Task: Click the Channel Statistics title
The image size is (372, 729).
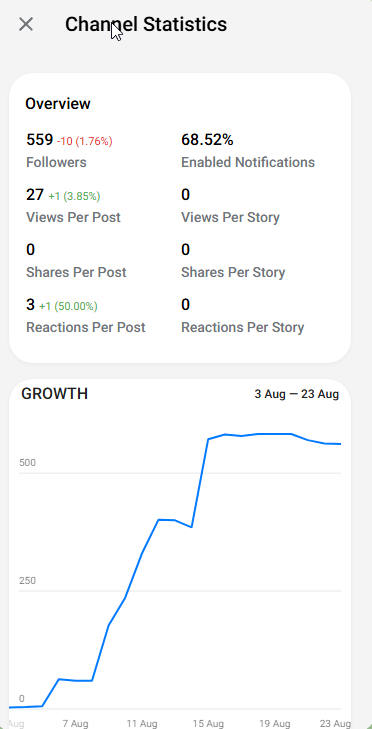Action: [x=146, y=24]
